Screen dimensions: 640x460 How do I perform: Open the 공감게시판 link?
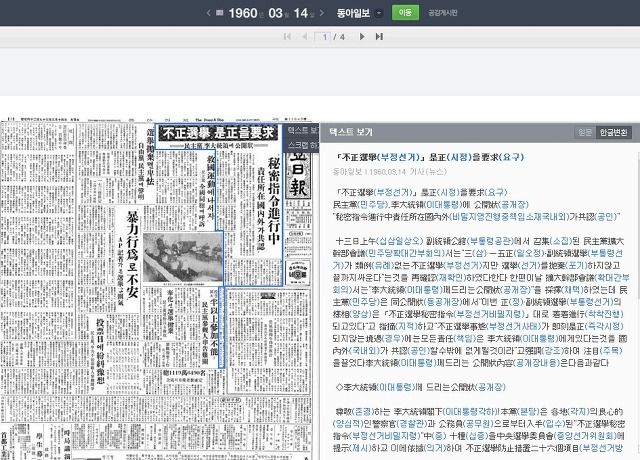[442, 13]
